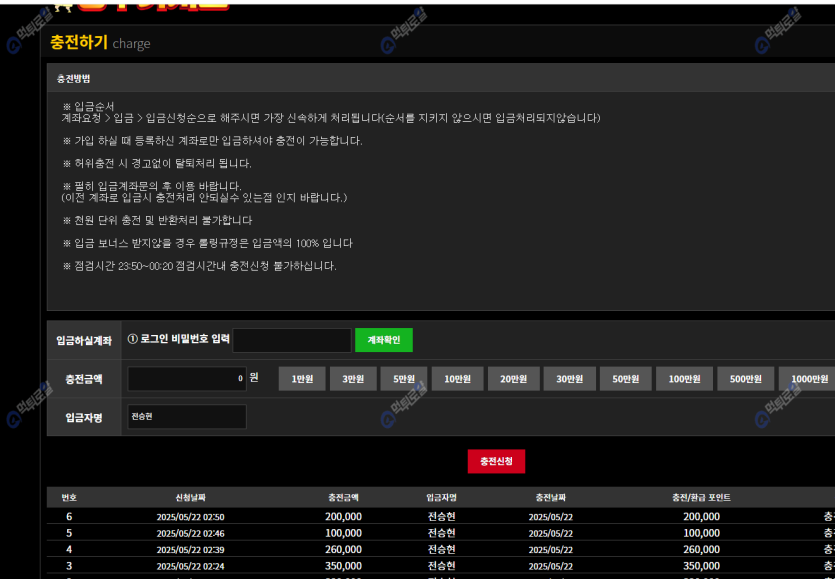Submit with the red 충전신청 button

coord(496,461)
